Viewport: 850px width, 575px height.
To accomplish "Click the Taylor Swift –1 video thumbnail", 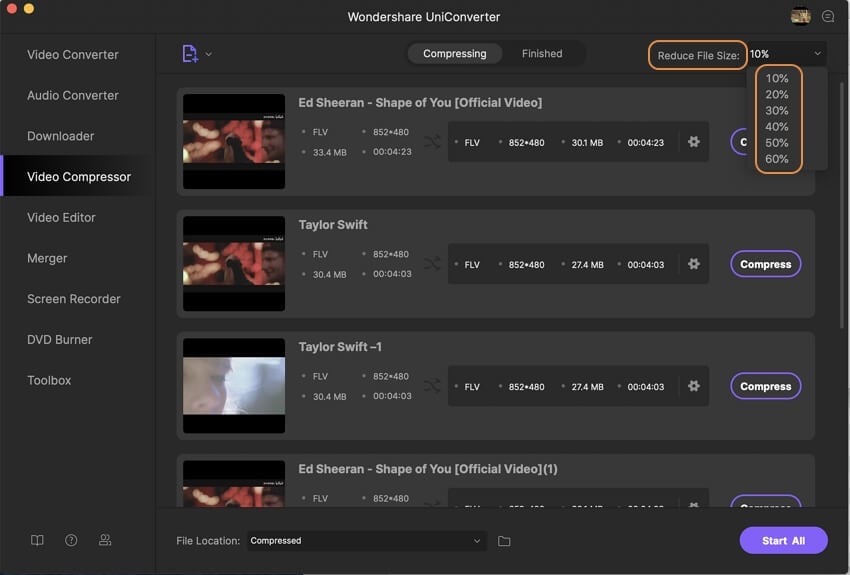I will [x=234, y=385].
